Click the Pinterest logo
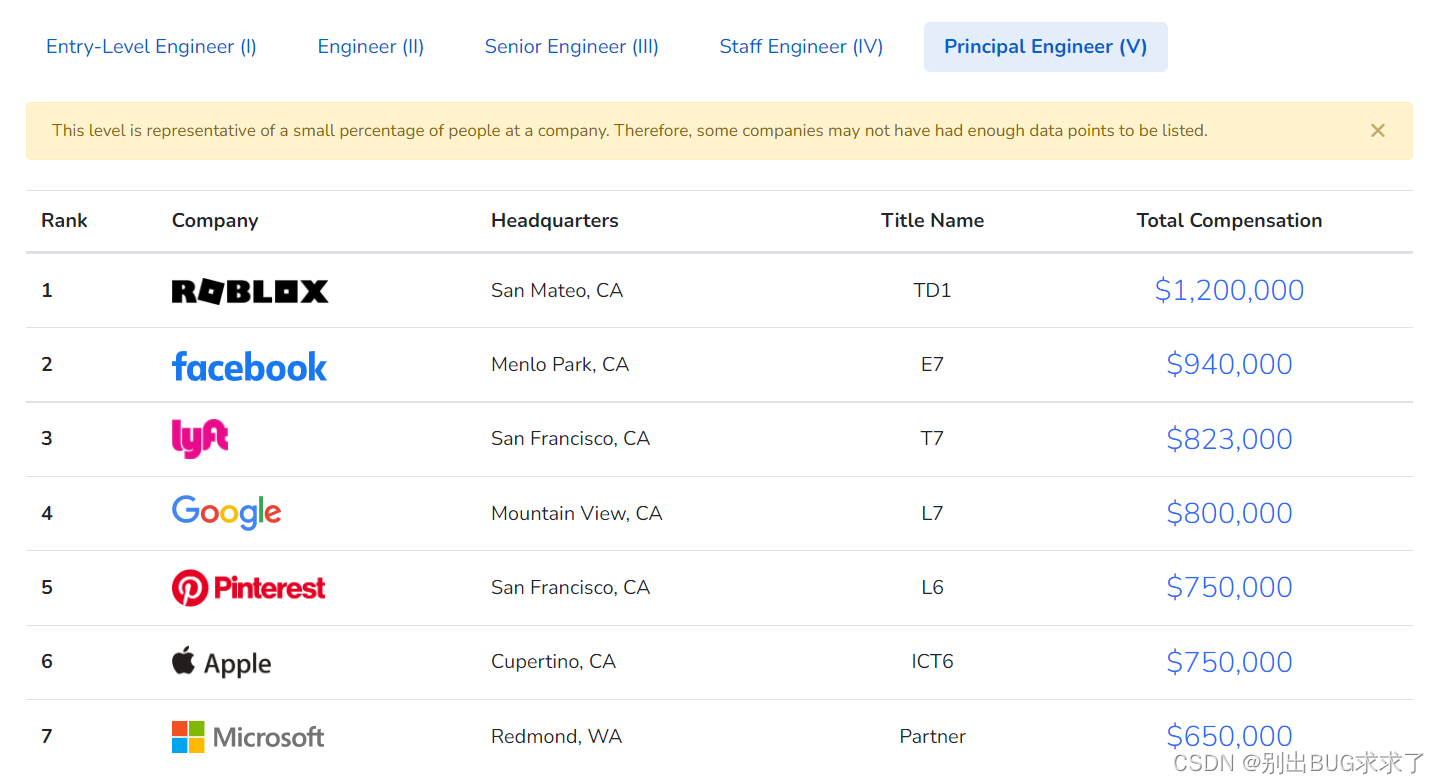The width and height of the screenshot is (1439, 784). 249,588
